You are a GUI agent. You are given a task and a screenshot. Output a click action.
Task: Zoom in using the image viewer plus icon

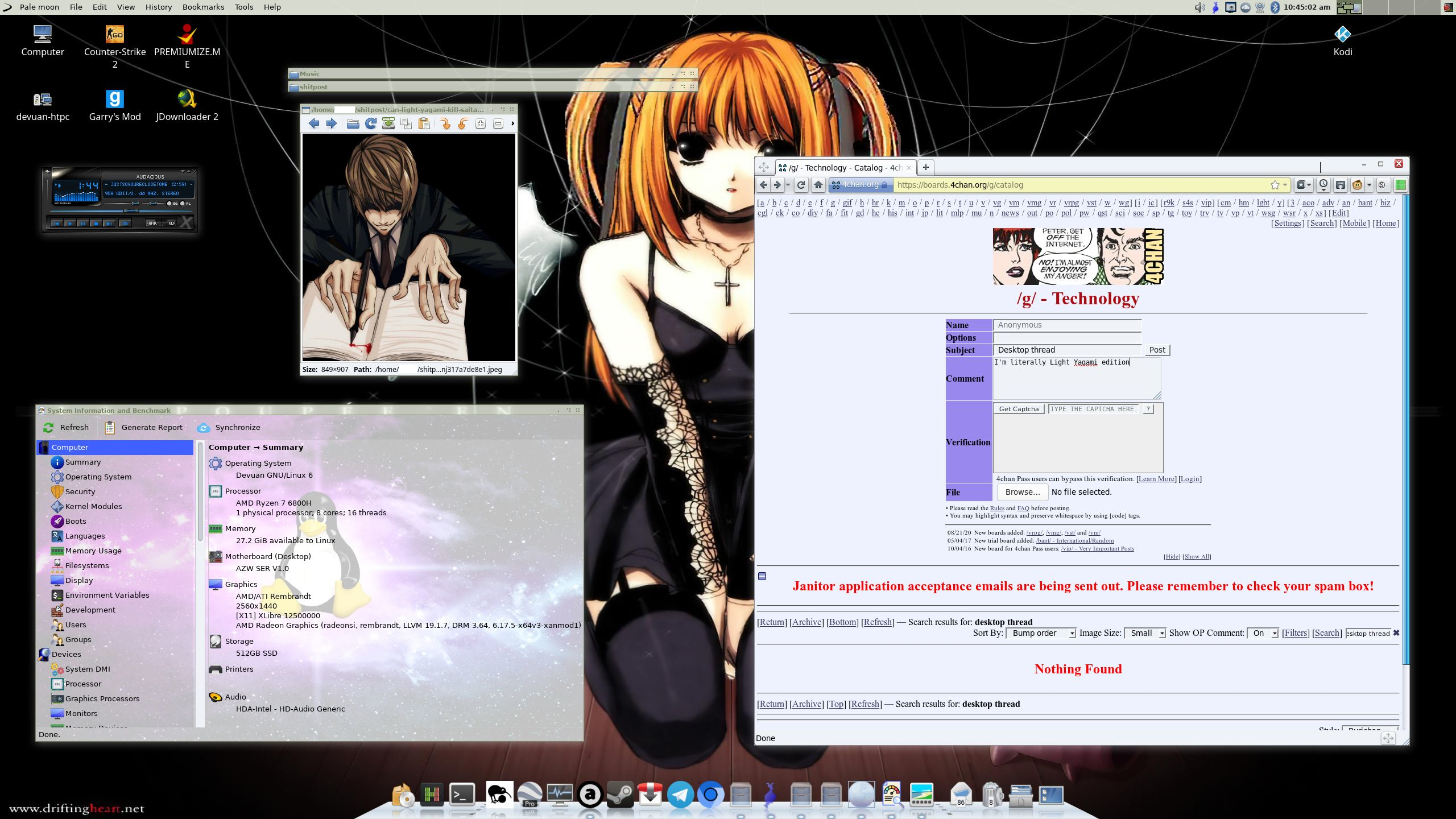point(480,123)
